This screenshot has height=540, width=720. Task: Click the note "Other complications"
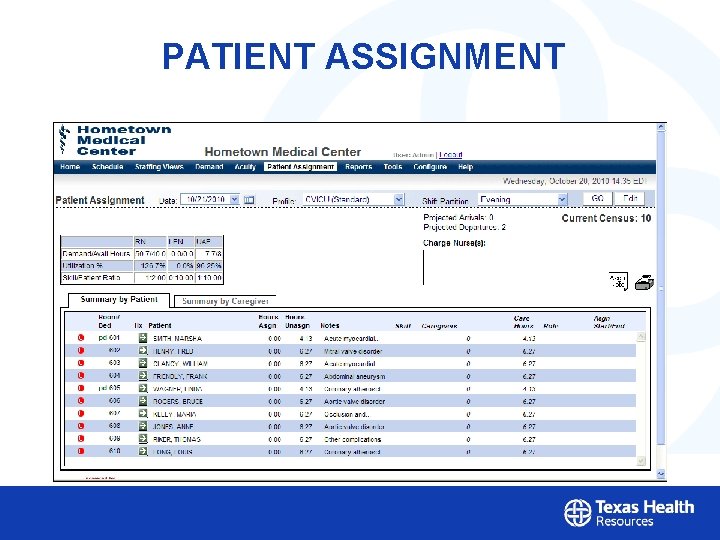click(352, 439)
